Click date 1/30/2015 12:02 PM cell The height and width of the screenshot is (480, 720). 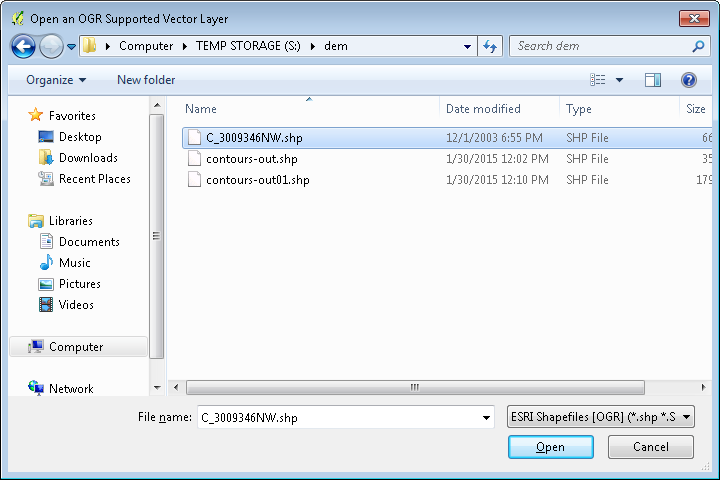click(497, 159)
